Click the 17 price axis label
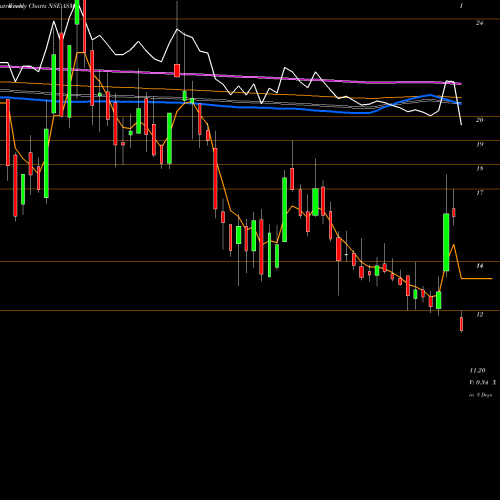The image size is (500, 500). click(x=479, y=193)
